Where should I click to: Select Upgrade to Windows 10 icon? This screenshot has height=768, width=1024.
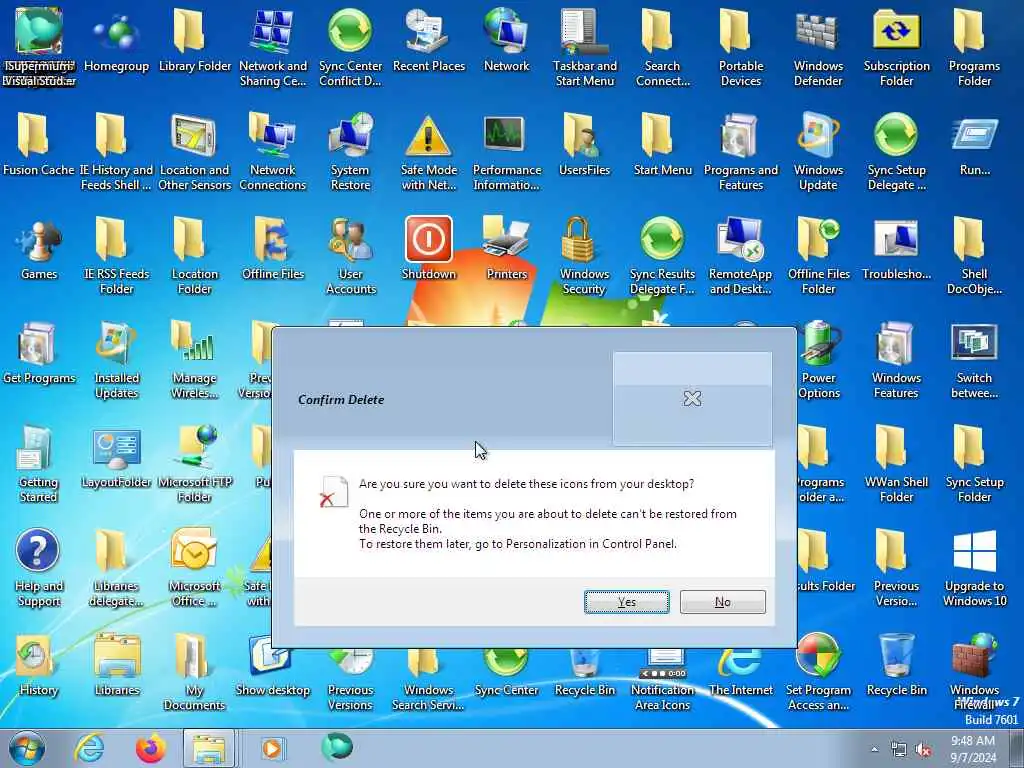click(x=974, y=568)
